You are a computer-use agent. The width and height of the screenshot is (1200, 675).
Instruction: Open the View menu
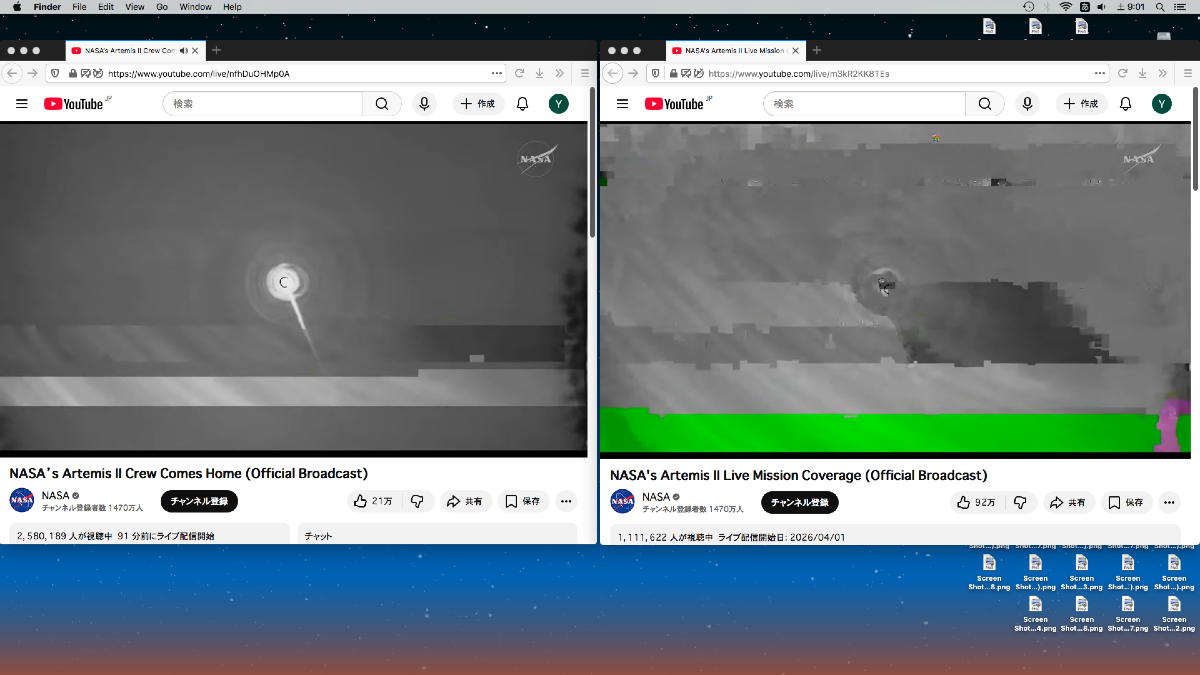point(135,7)
